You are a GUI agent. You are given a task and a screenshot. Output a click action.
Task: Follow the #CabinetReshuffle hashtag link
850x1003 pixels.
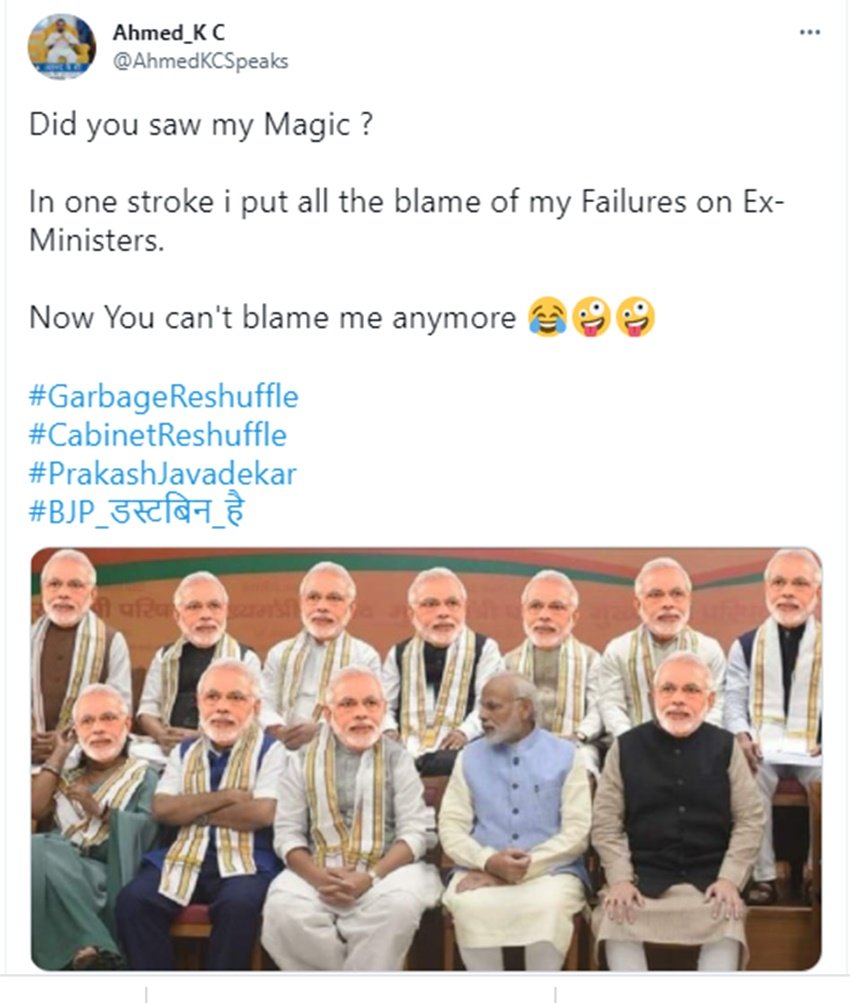158,435
